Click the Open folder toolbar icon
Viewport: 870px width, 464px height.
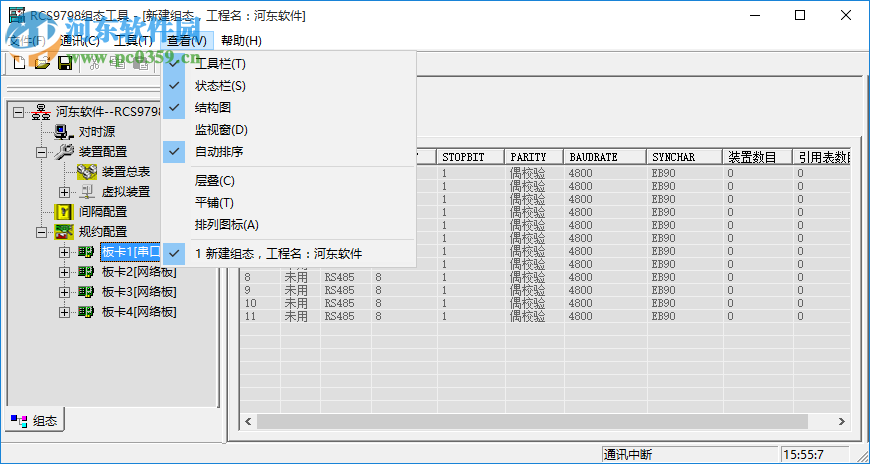click(42, 63)
